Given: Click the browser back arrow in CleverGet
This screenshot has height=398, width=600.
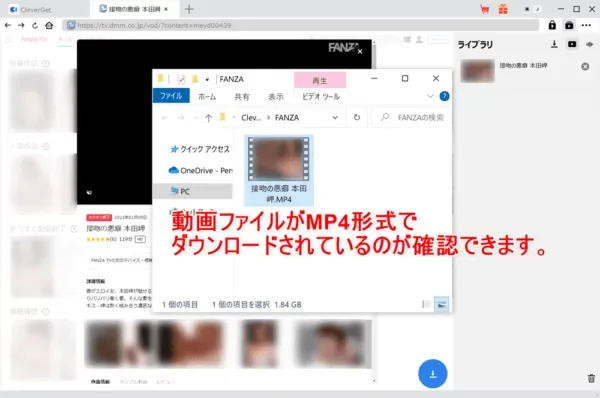Looking at the screenshot, I should 8,25.
